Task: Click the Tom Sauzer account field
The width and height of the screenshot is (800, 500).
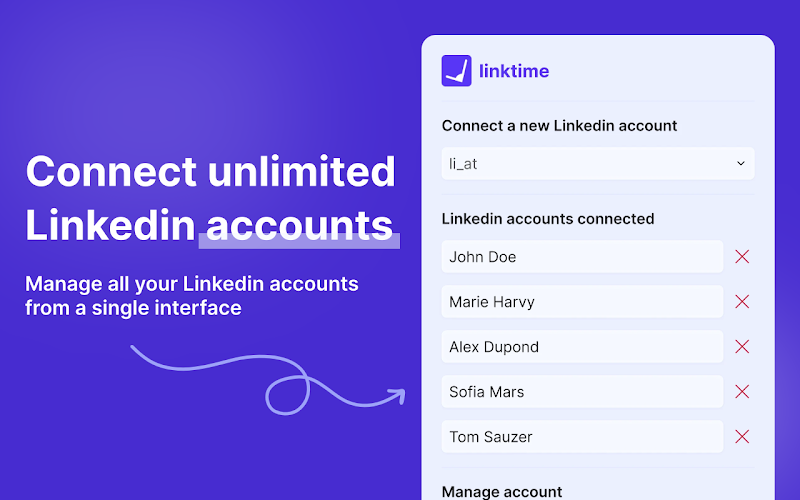Action: pyautogui.click(x=582, y=437)
